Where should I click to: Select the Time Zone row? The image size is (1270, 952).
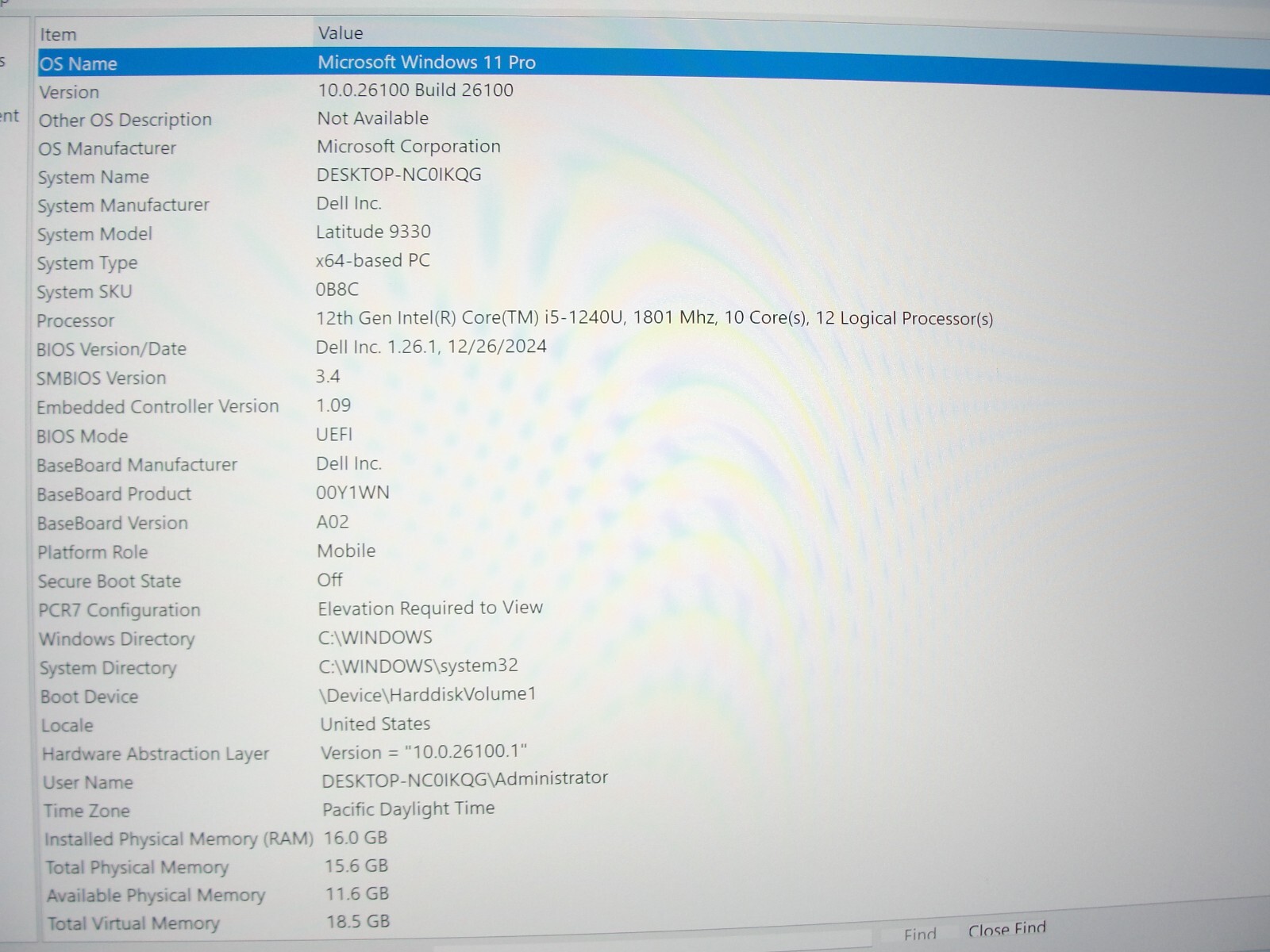click(x=87, y=812)
